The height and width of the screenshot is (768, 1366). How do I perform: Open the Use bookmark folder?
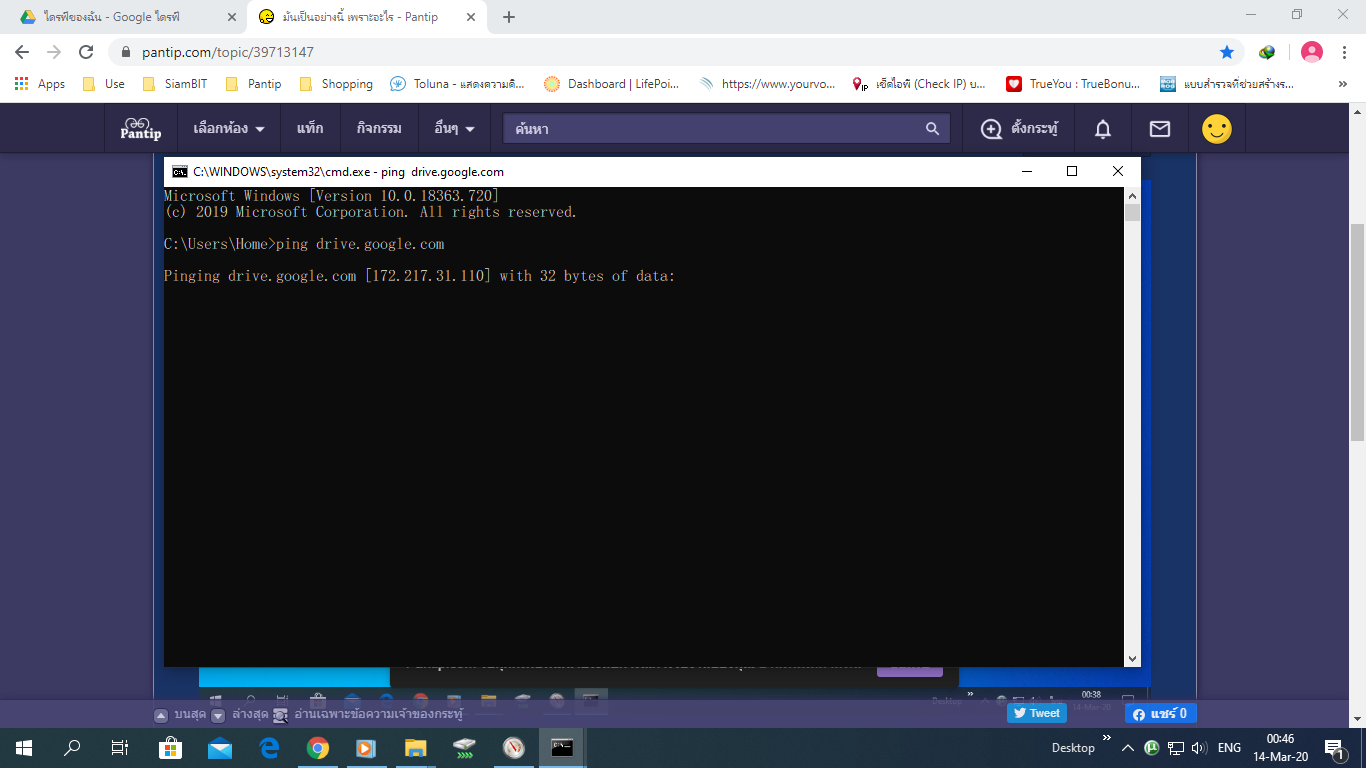[104, 84]
